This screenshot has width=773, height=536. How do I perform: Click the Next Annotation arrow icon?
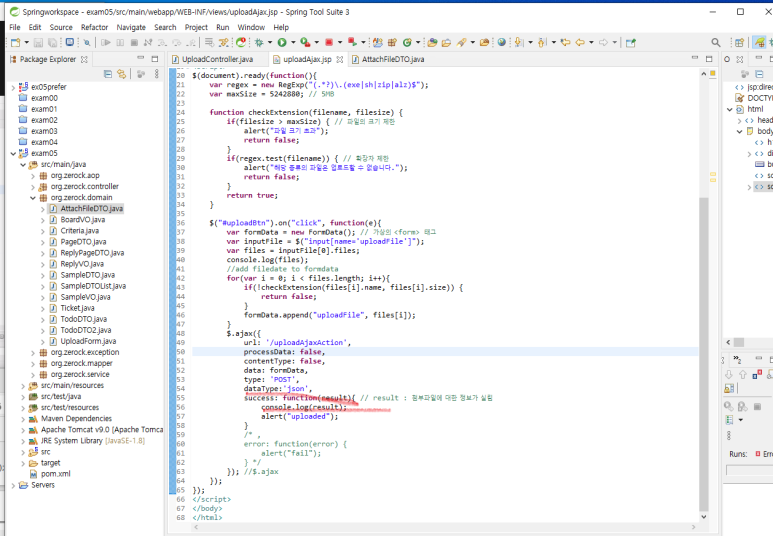click(519, 42)
